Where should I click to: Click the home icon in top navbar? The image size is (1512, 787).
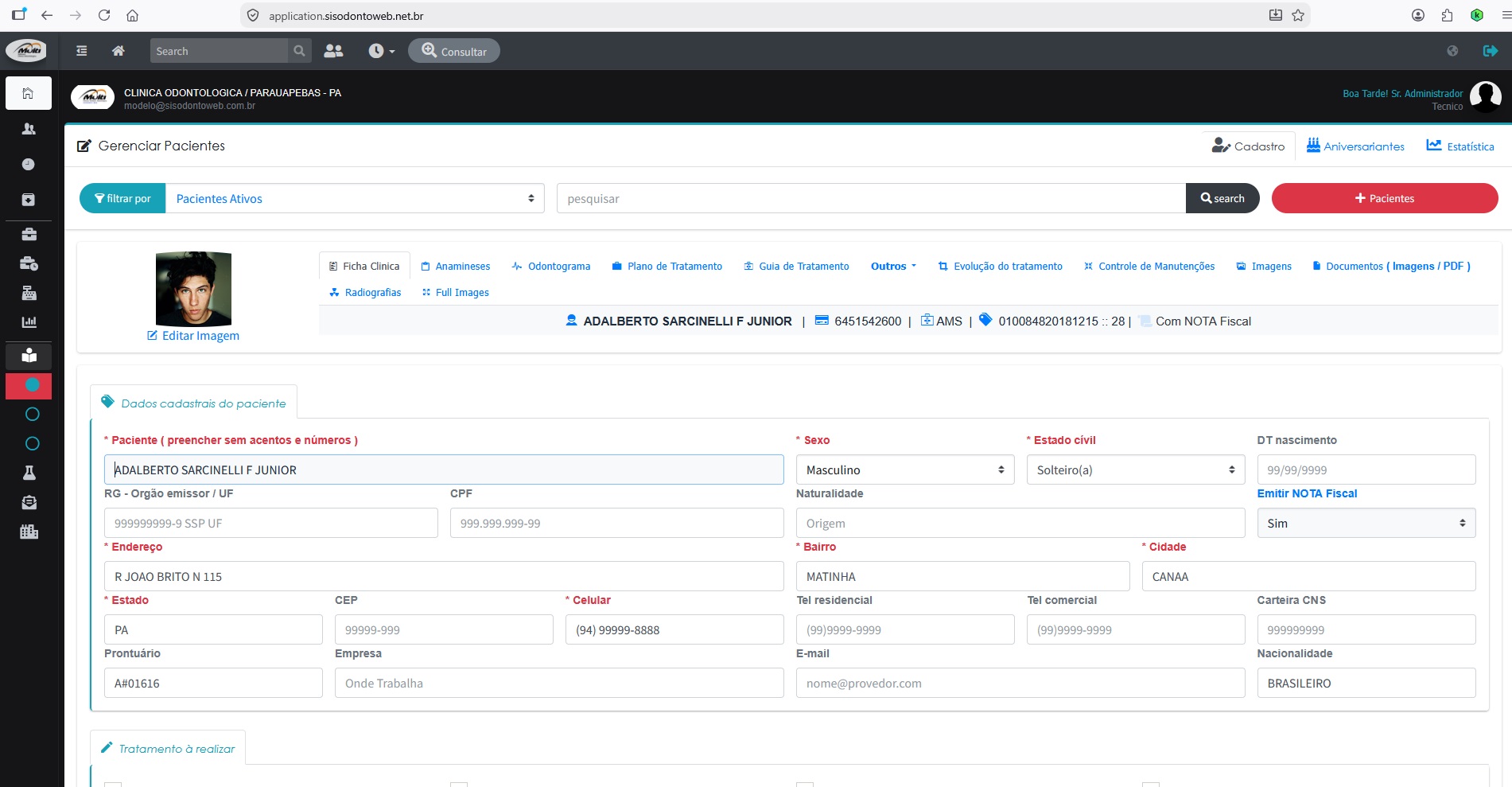point(119,51)
